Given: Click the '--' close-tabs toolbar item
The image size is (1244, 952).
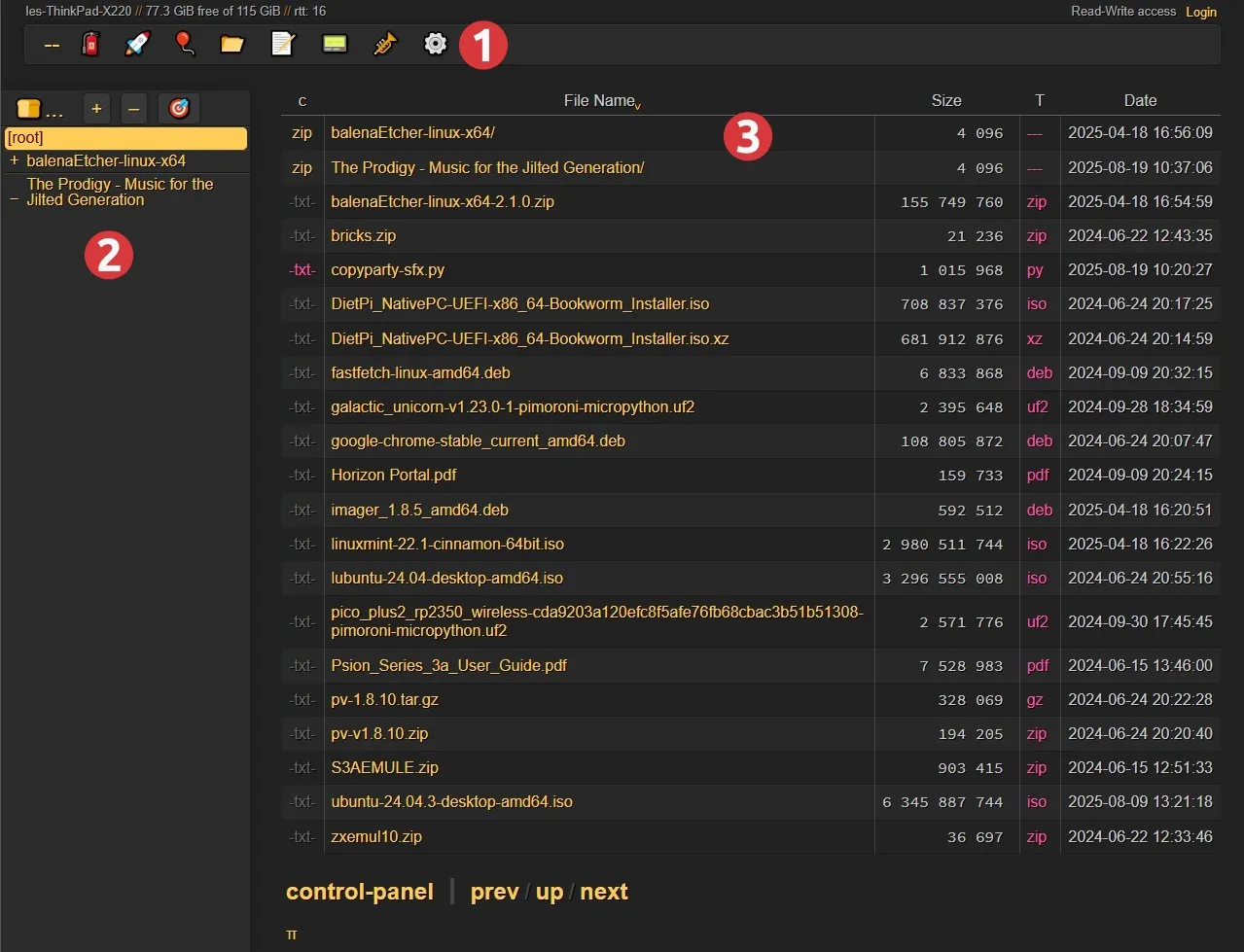Looking at the screenshot, I should [52, 45].
